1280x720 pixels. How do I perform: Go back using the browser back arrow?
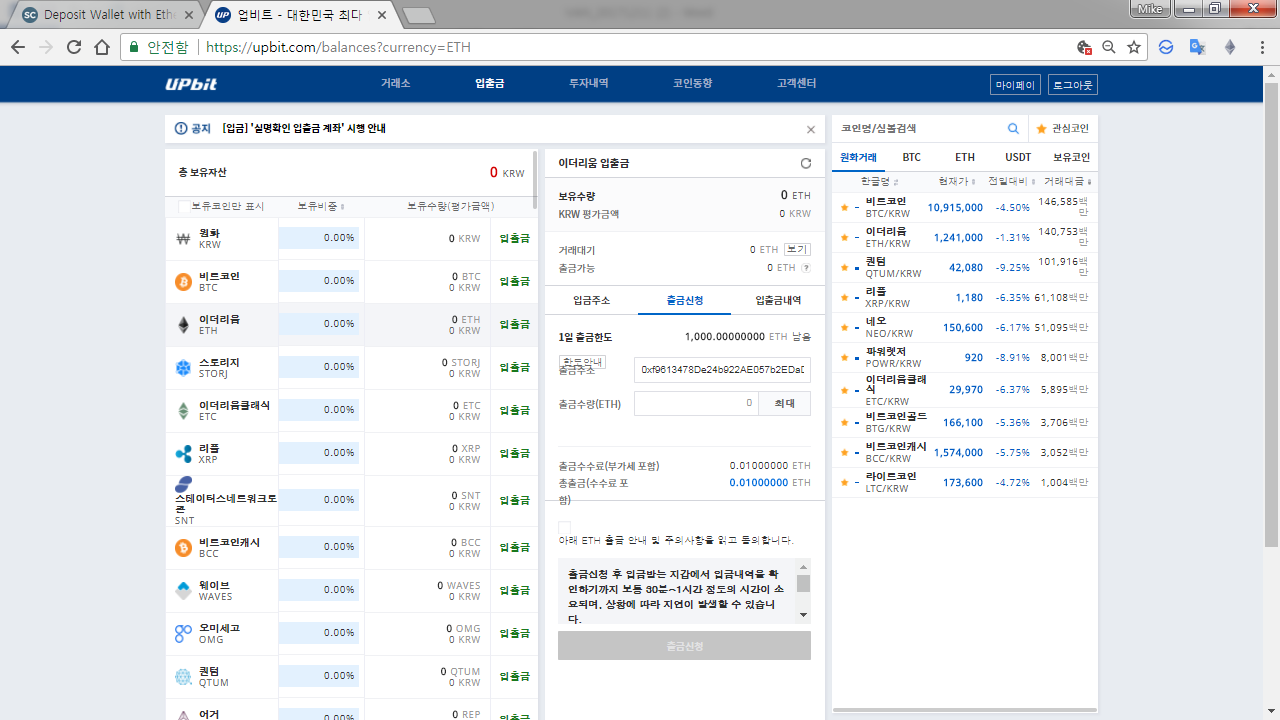click(x=18, y=47)
